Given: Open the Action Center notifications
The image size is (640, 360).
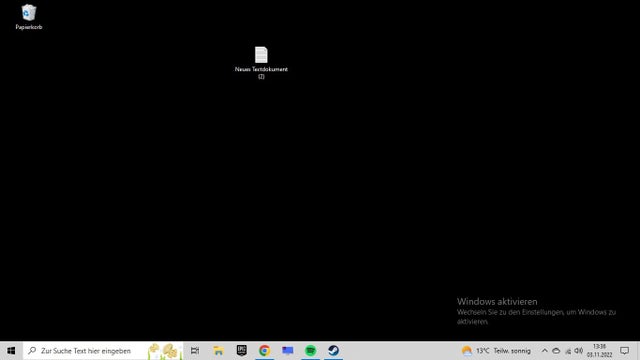Looking at the screenshot, I should (624, 351).
